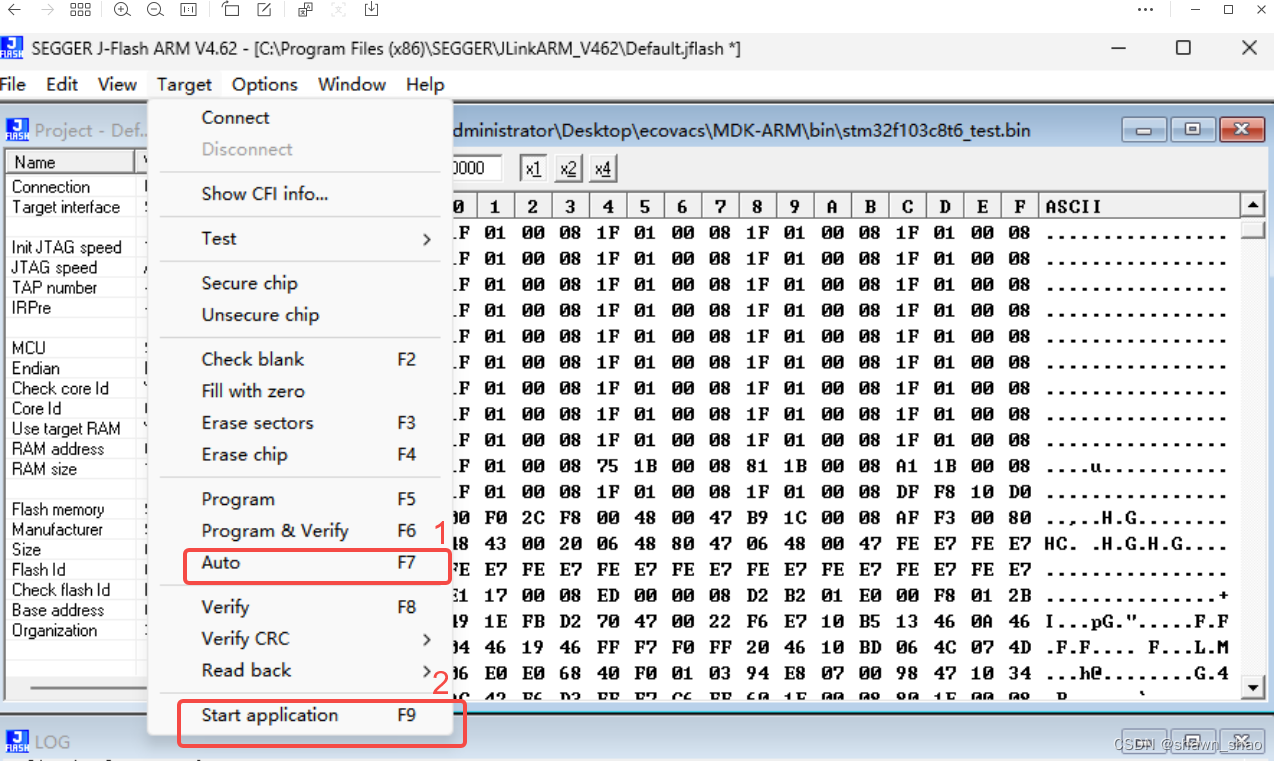Image resolution: width=1277 pixels, height=761 pixels.
Task: Click the hex view scroll down arrow
Action: tap(1253, 687)
